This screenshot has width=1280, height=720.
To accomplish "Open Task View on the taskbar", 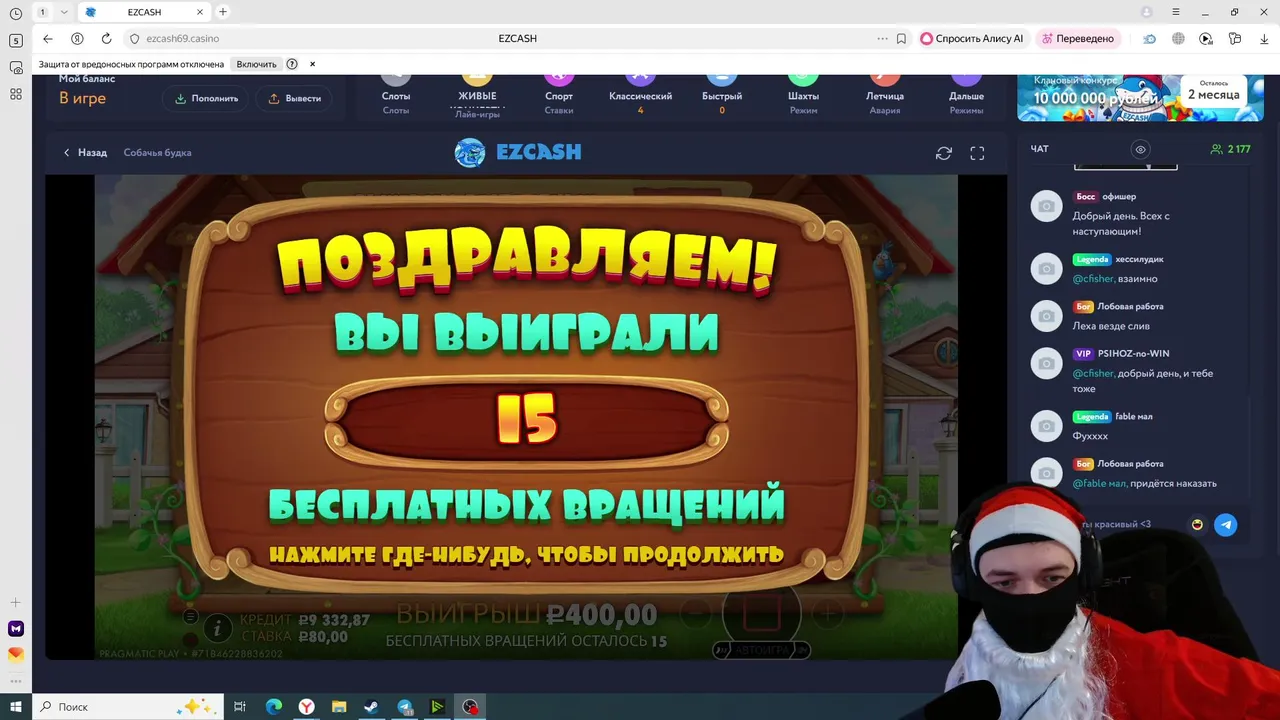I will [x=240, y=707].
